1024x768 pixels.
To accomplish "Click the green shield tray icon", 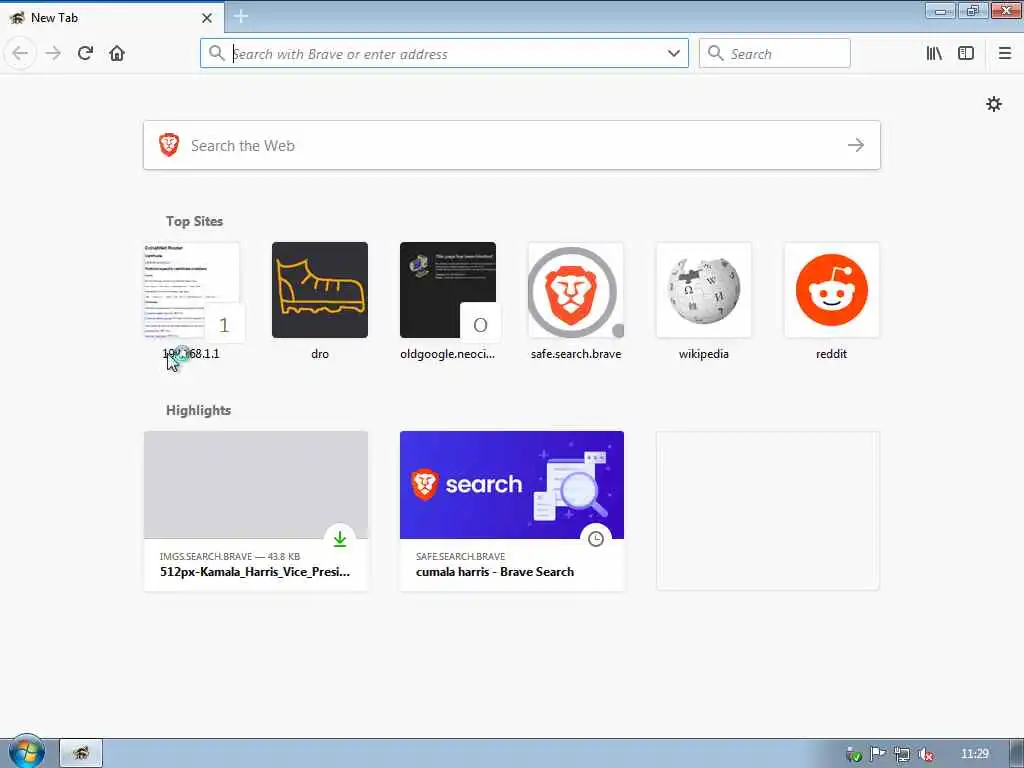I will 854,754.
